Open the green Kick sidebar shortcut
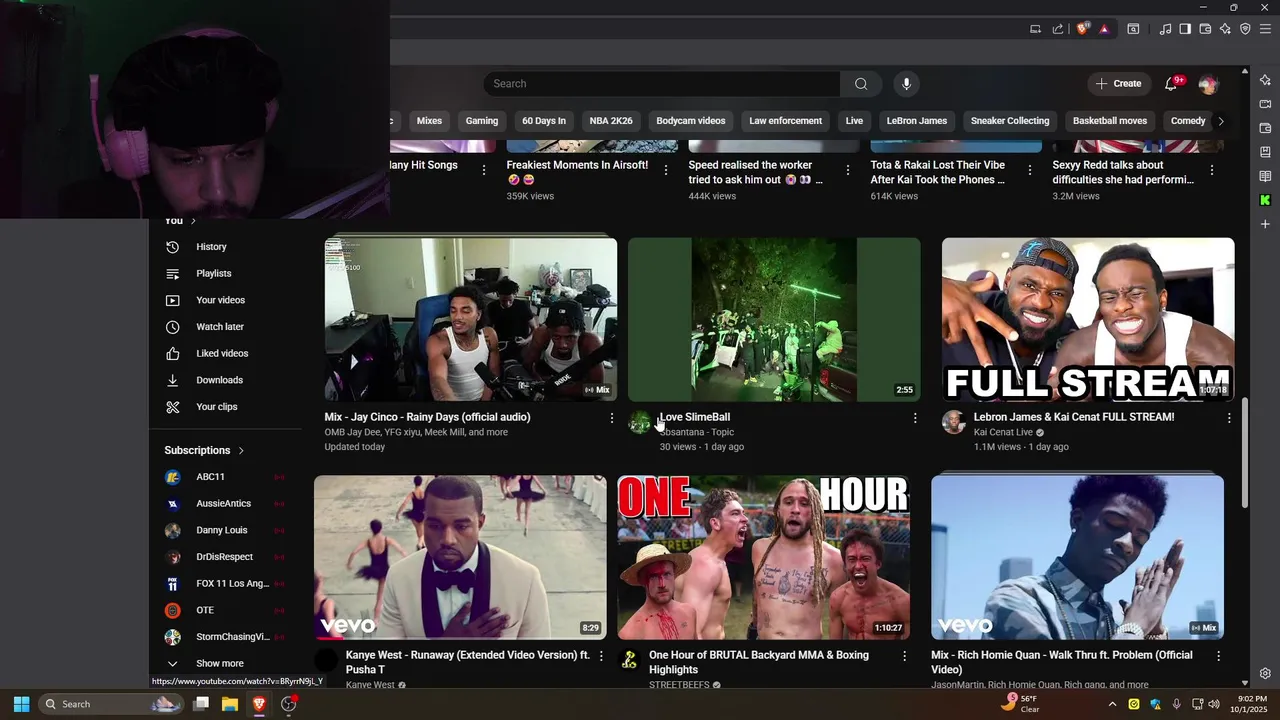This screenshot has height=720, width=1280. coord(1265,200)
